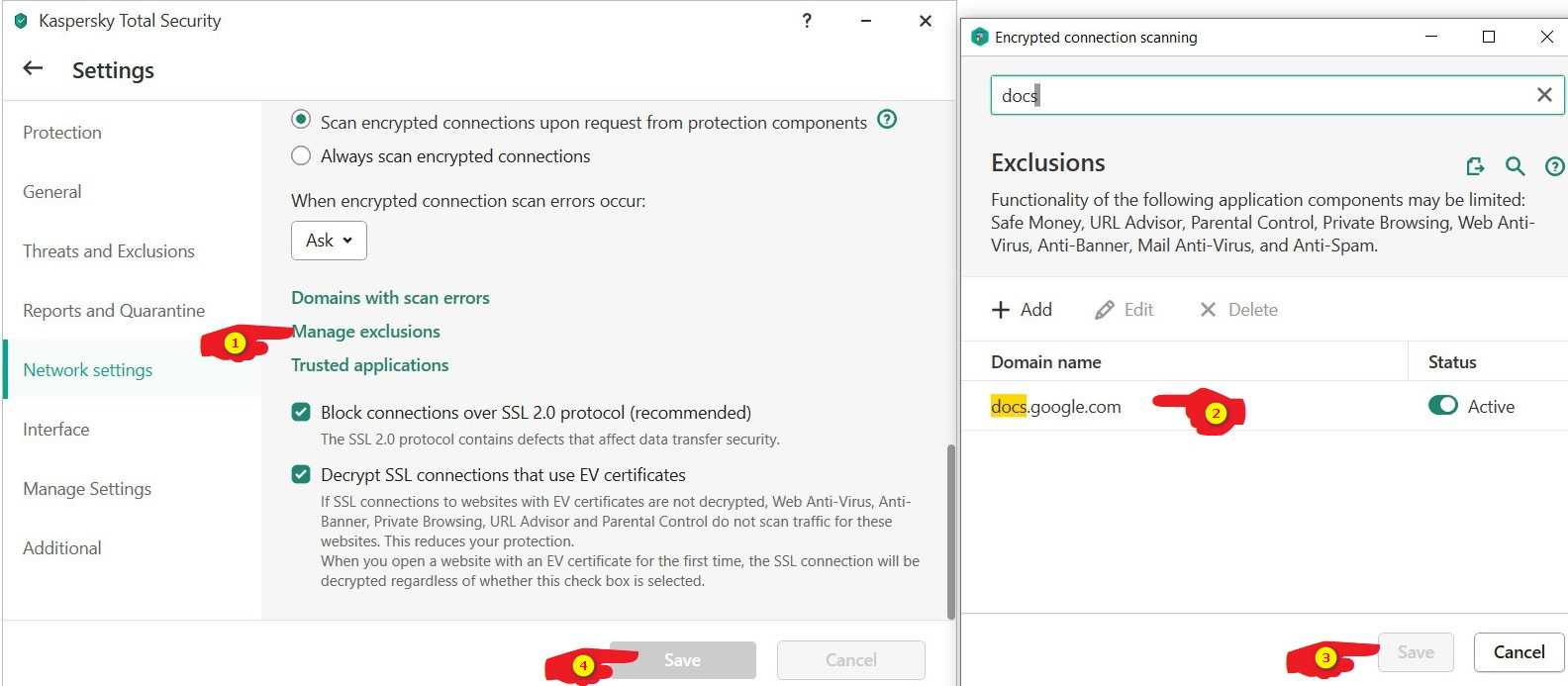Click help icon beside scan encrypted connections option
The height and width of the screenshot is (686, 1568).
coord(888,120)
